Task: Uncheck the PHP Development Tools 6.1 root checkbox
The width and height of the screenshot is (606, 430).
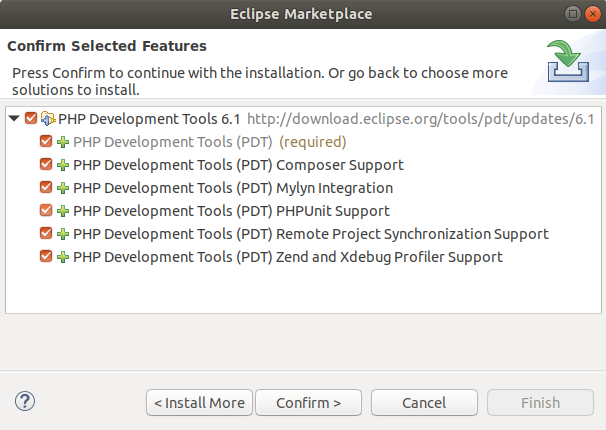Action: pyautogui.click(x=31, y=118)
